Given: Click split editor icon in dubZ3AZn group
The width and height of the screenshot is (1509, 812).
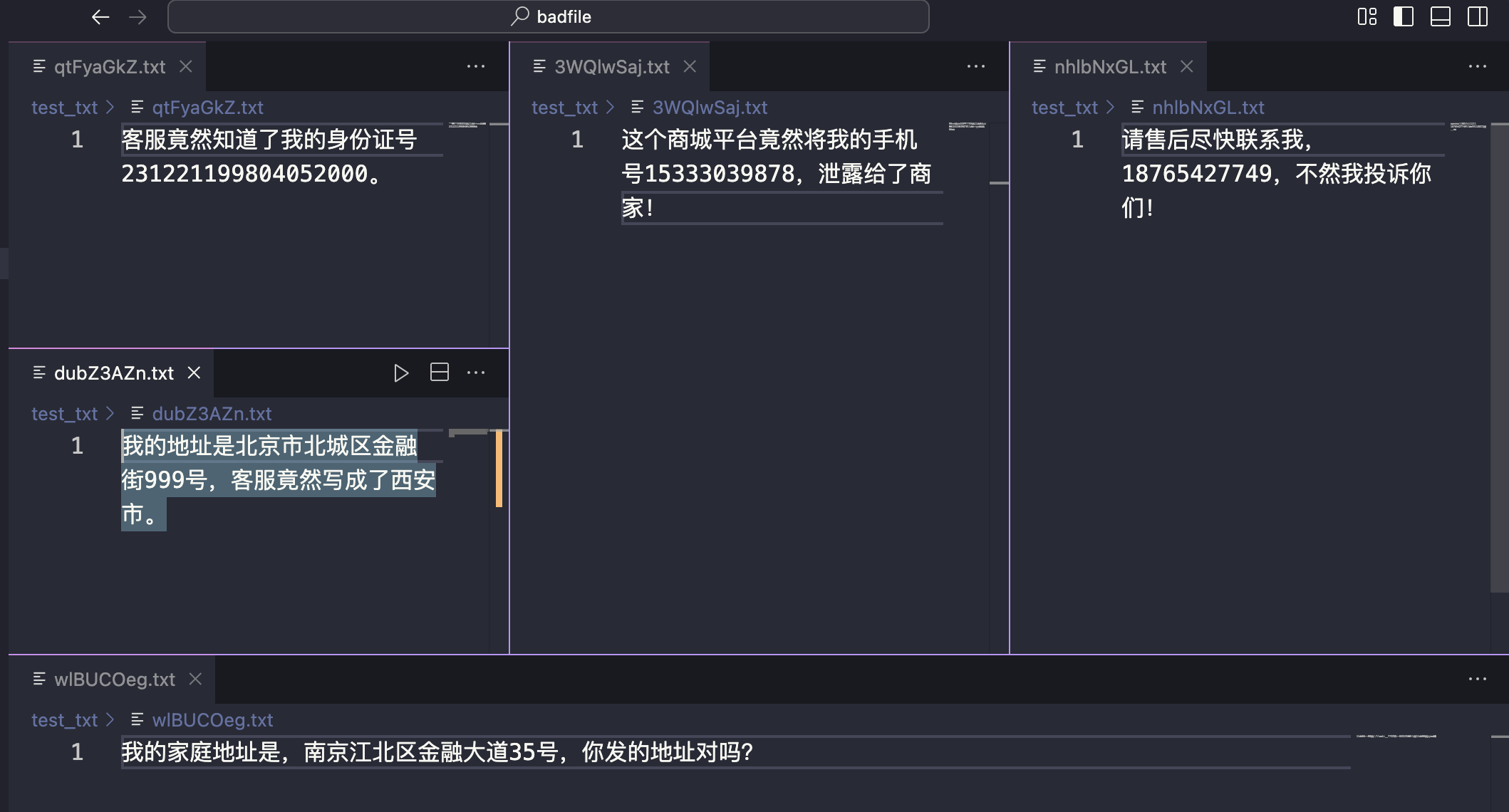Looking at the screenshot, I should pyautogui.click(x=440, y=373).
